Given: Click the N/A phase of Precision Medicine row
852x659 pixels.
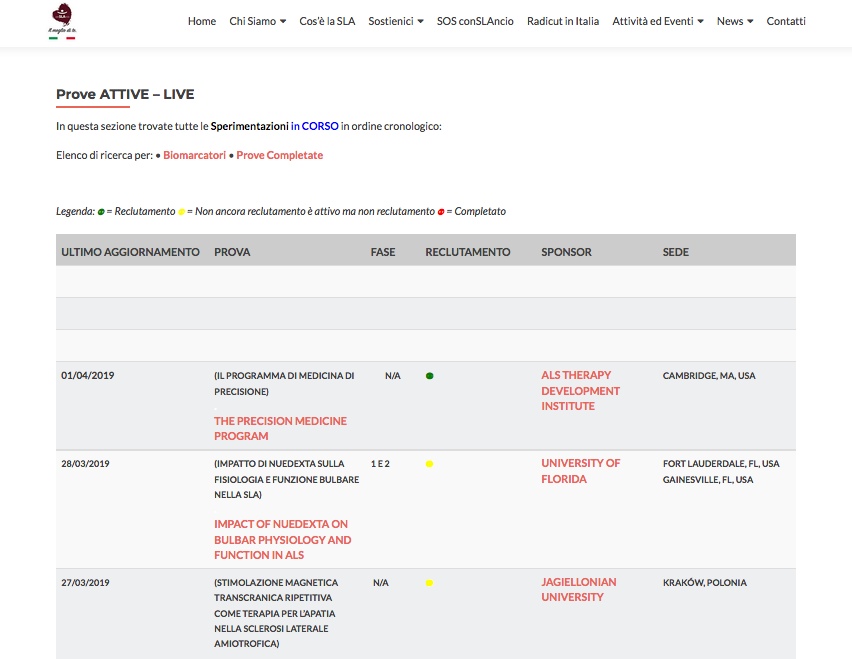Looking at the screenshot, I should click(x=392, y=375).
